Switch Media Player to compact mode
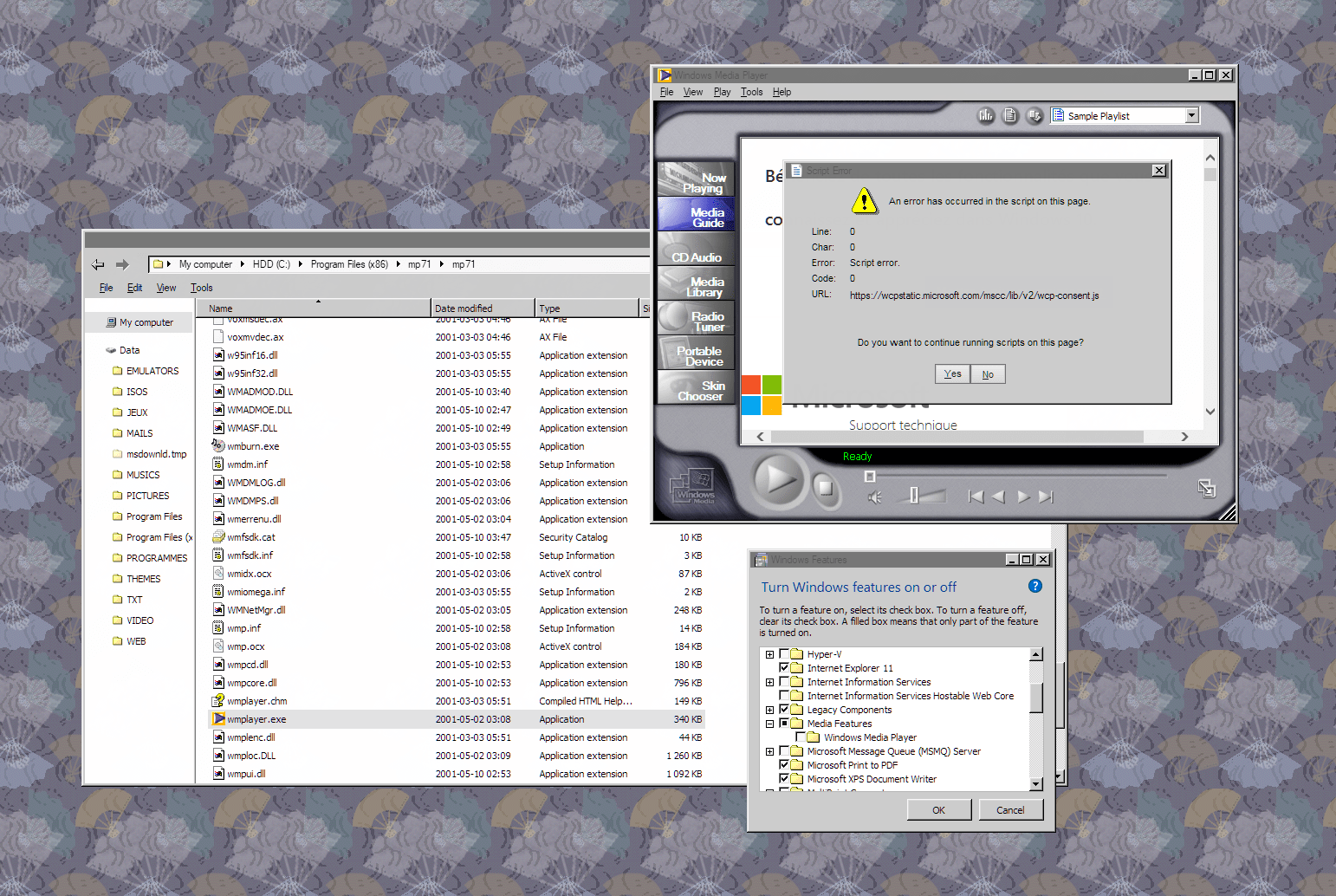 pos(1206,489)
